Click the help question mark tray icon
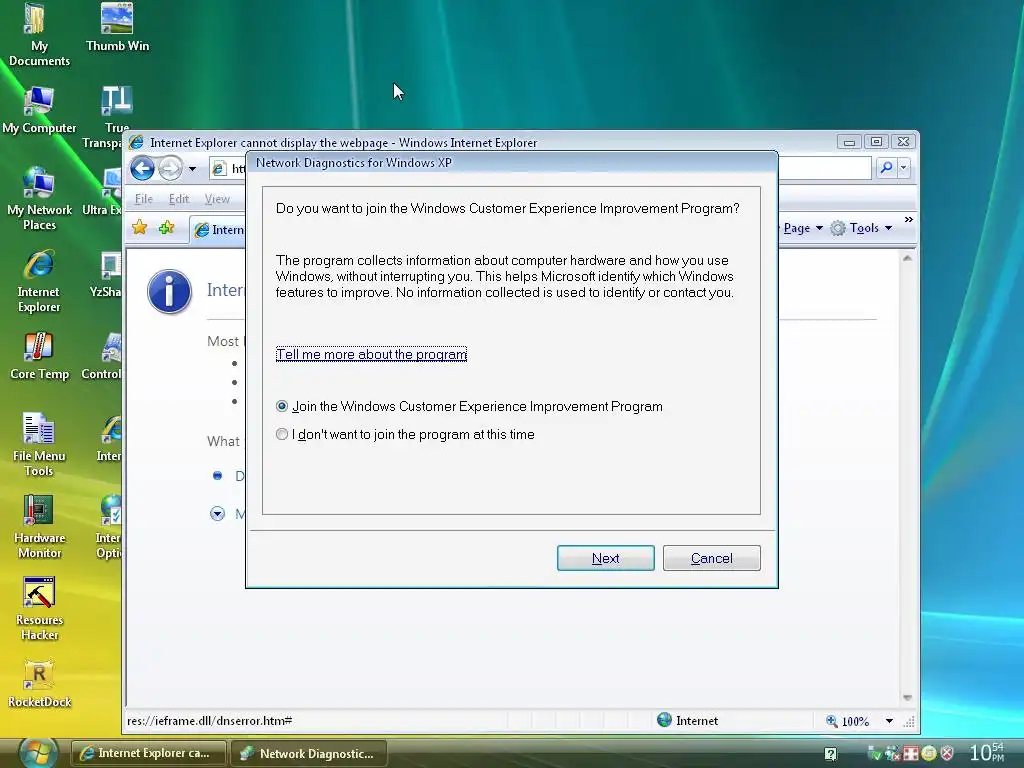1024x768 pixels. 830,754
